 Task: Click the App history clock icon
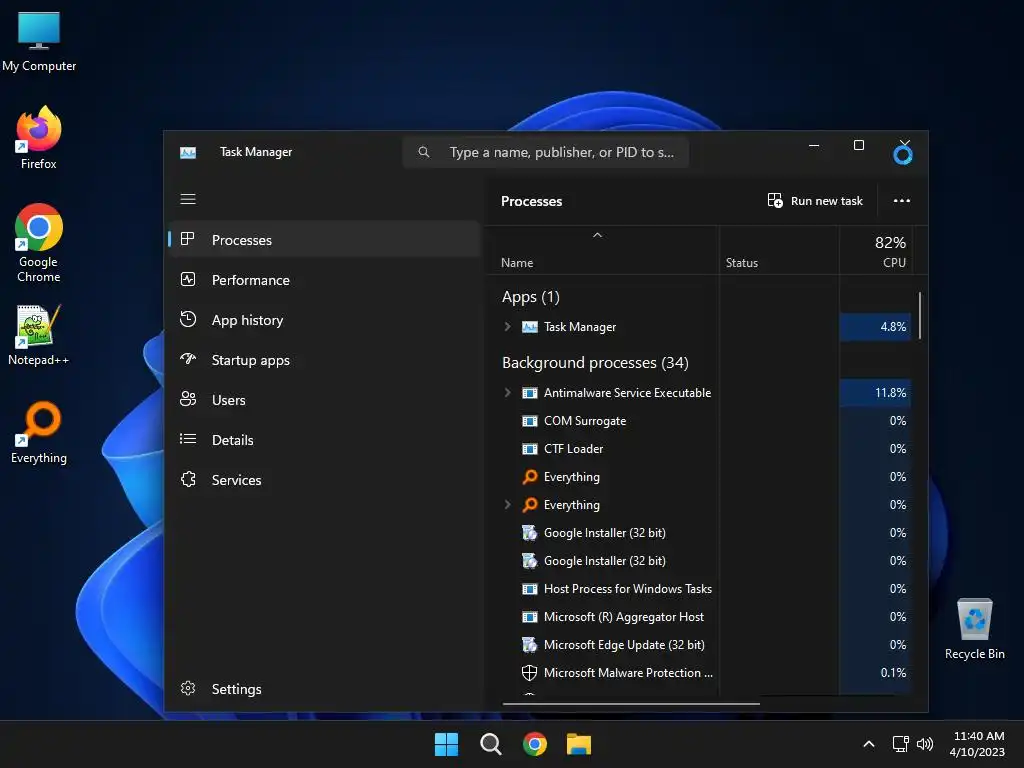point(188,319)
